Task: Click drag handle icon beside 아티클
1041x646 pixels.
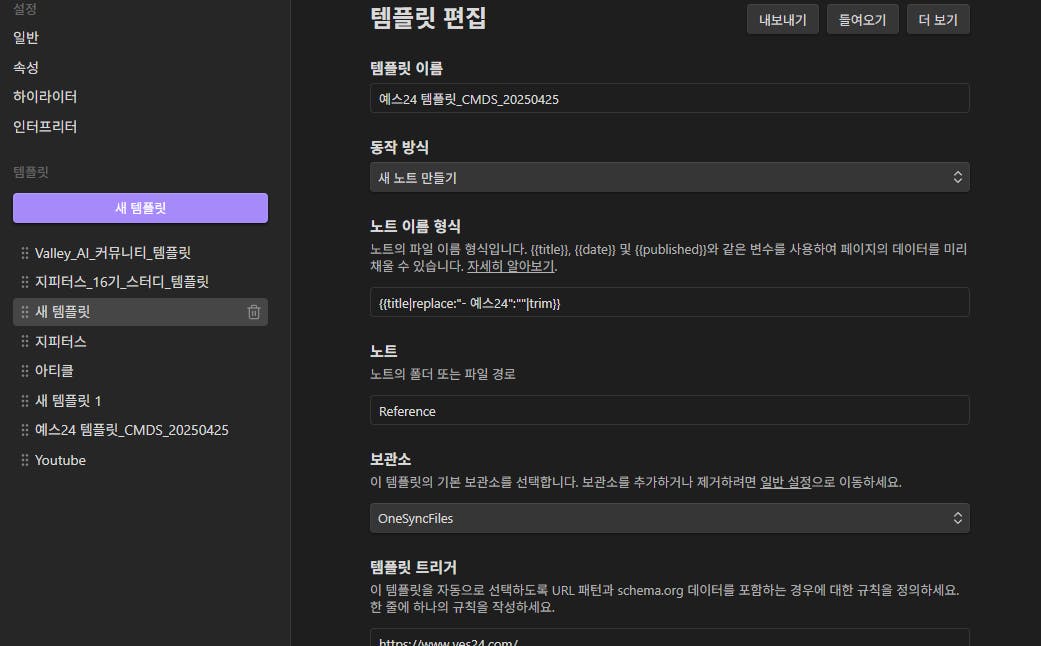Action: pyautogui.click(x=25, y=370)
